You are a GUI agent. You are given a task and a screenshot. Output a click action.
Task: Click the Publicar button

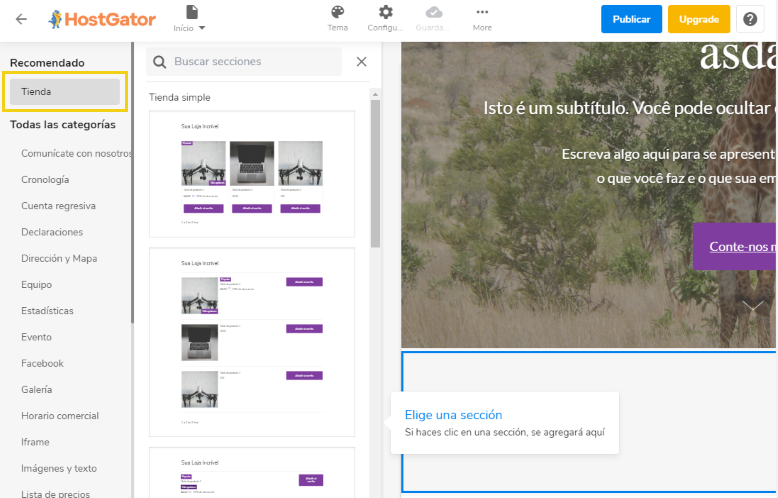[x=631, y=19]
